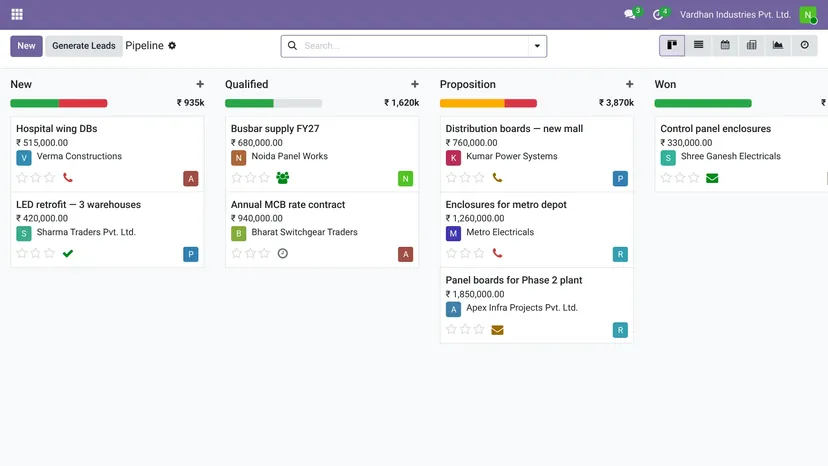Image resolution: width=828 pixels, height=466 pixels.
Task: Switch to List view
Action: click(x=698, y=45)
